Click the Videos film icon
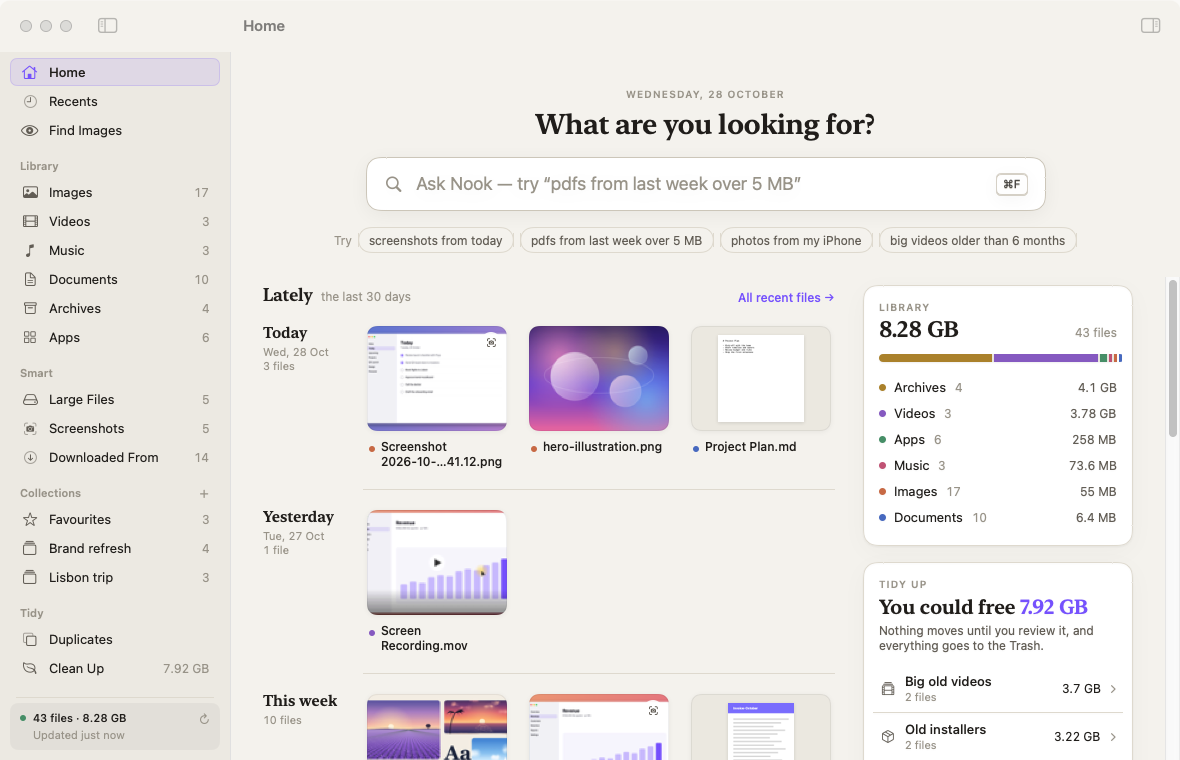The image size is (1180, 760). 30,221
